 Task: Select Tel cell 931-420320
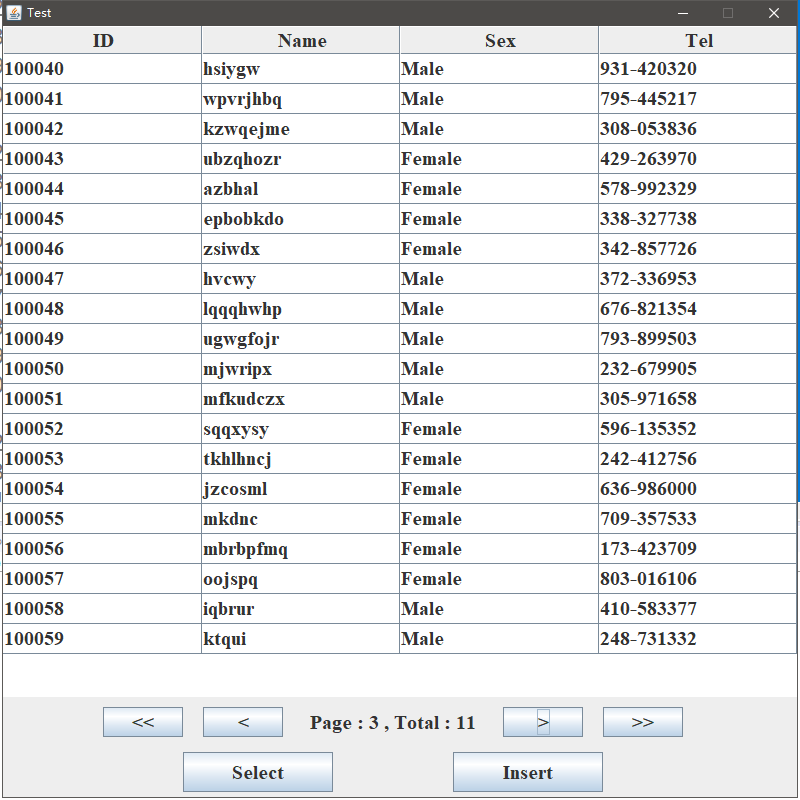[697, 69]
